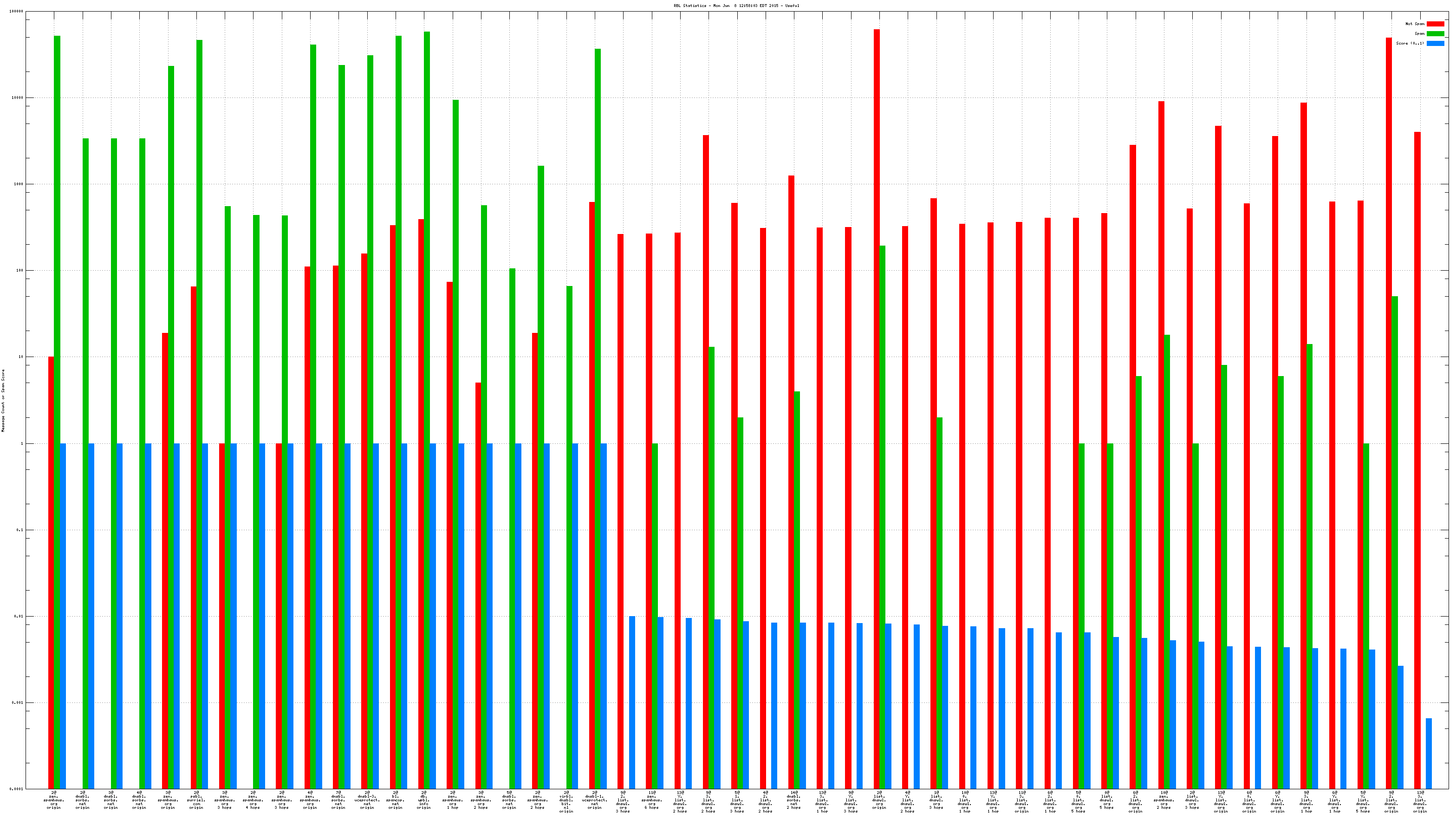Click the dnsbl-3.uceprotect.net origin axis label
Image resolution: width=1456 pixels, height=819 pixels.
point(367,800)
